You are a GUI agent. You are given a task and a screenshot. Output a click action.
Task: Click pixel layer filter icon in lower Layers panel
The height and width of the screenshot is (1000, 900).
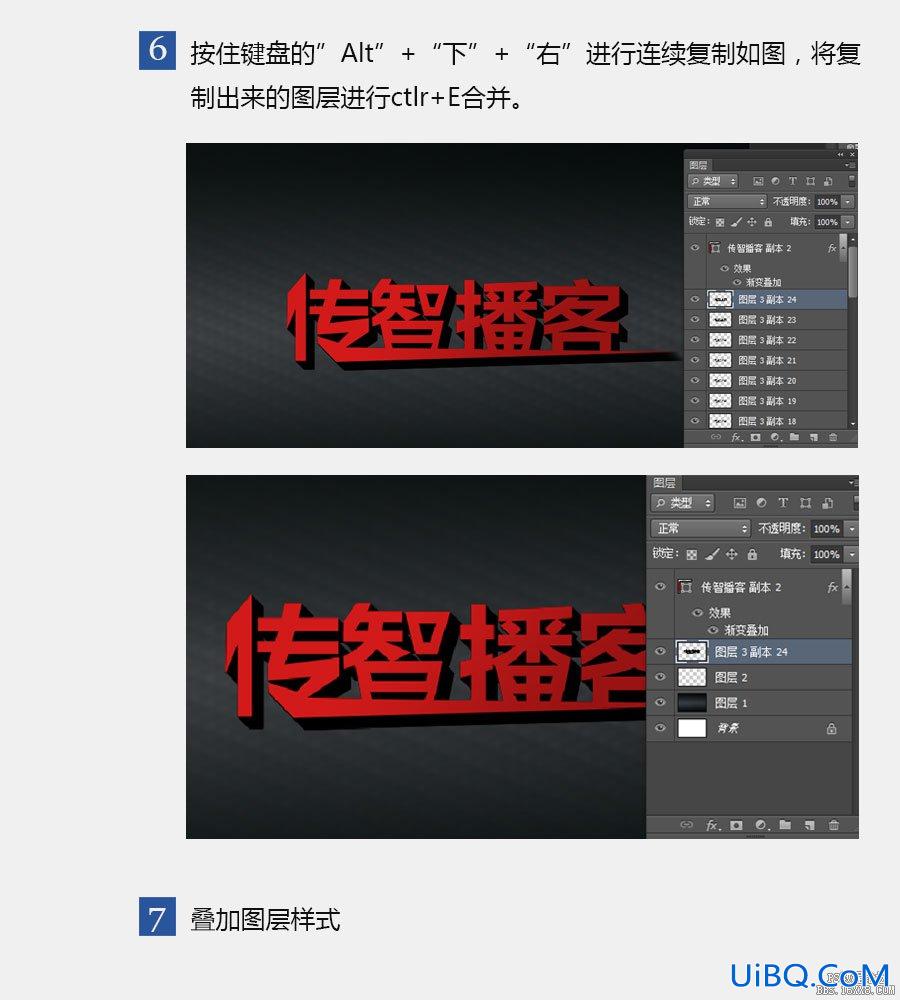[x=739, y=503]
